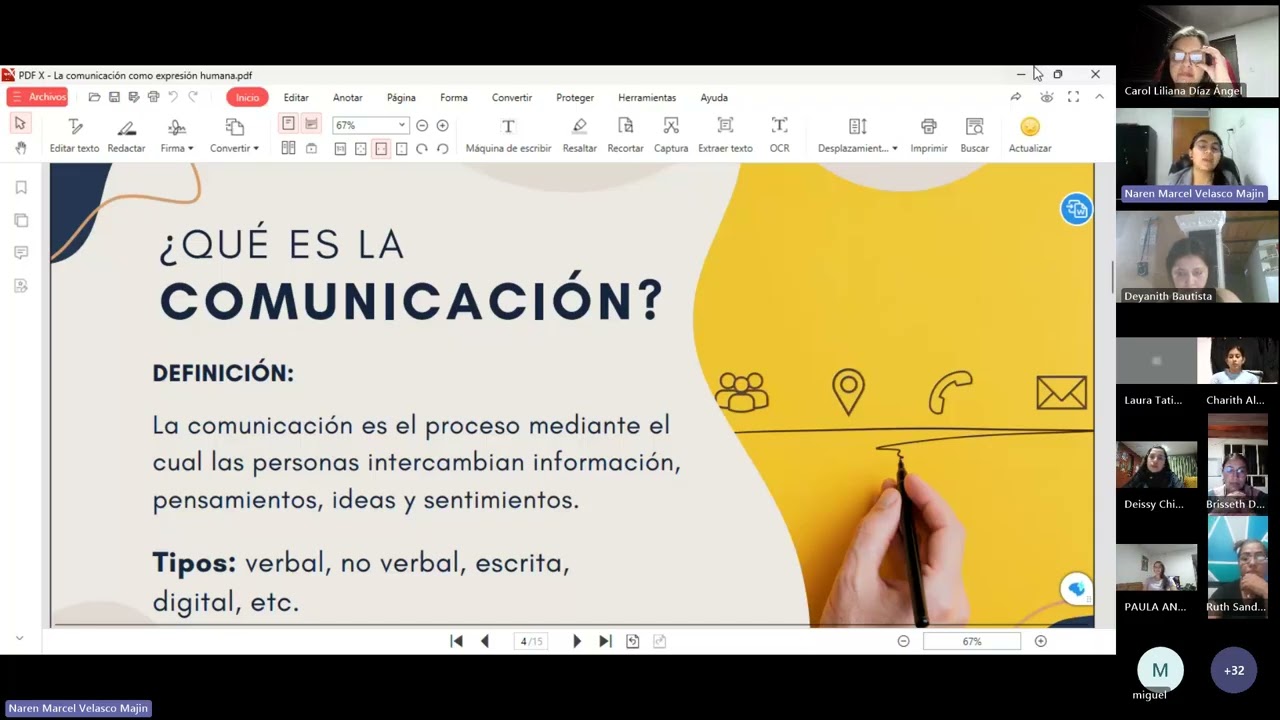The width and height of the screenshot is (1280, 720).
Task: Go to the last page
Action: click(x=605, y=641)
